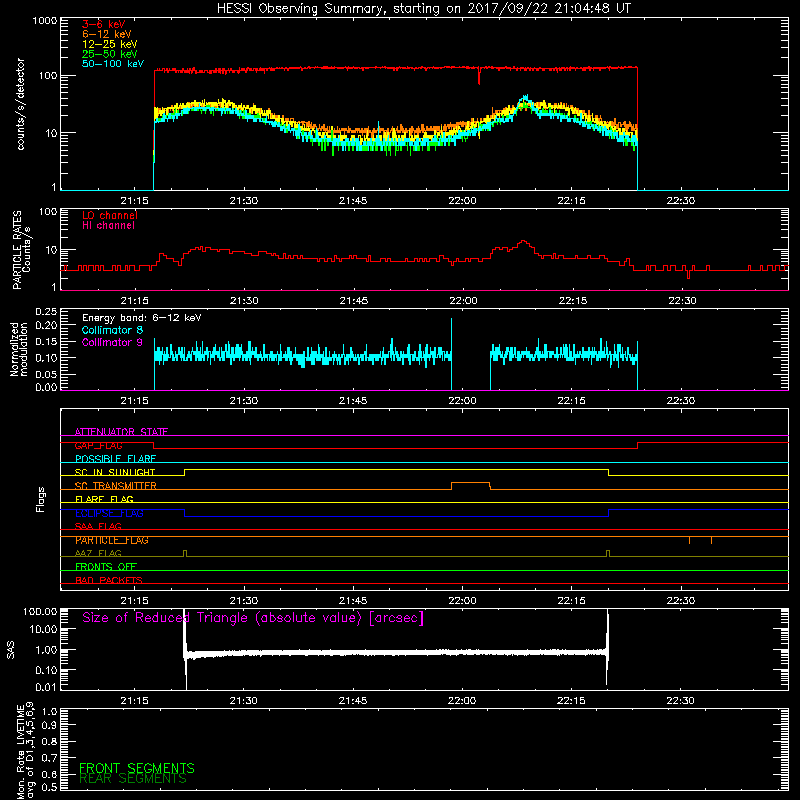The image size is (800, 800).
Task: Click the particle rate LO peak near 22:08
Action: (x=523, y=242)
